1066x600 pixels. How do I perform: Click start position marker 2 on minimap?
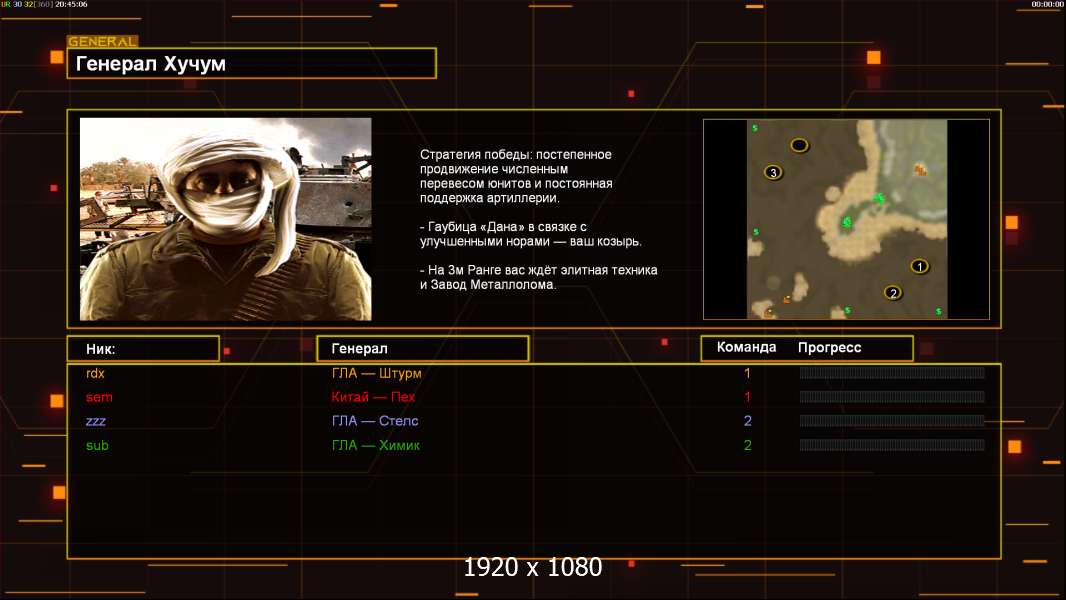(893, 293)
